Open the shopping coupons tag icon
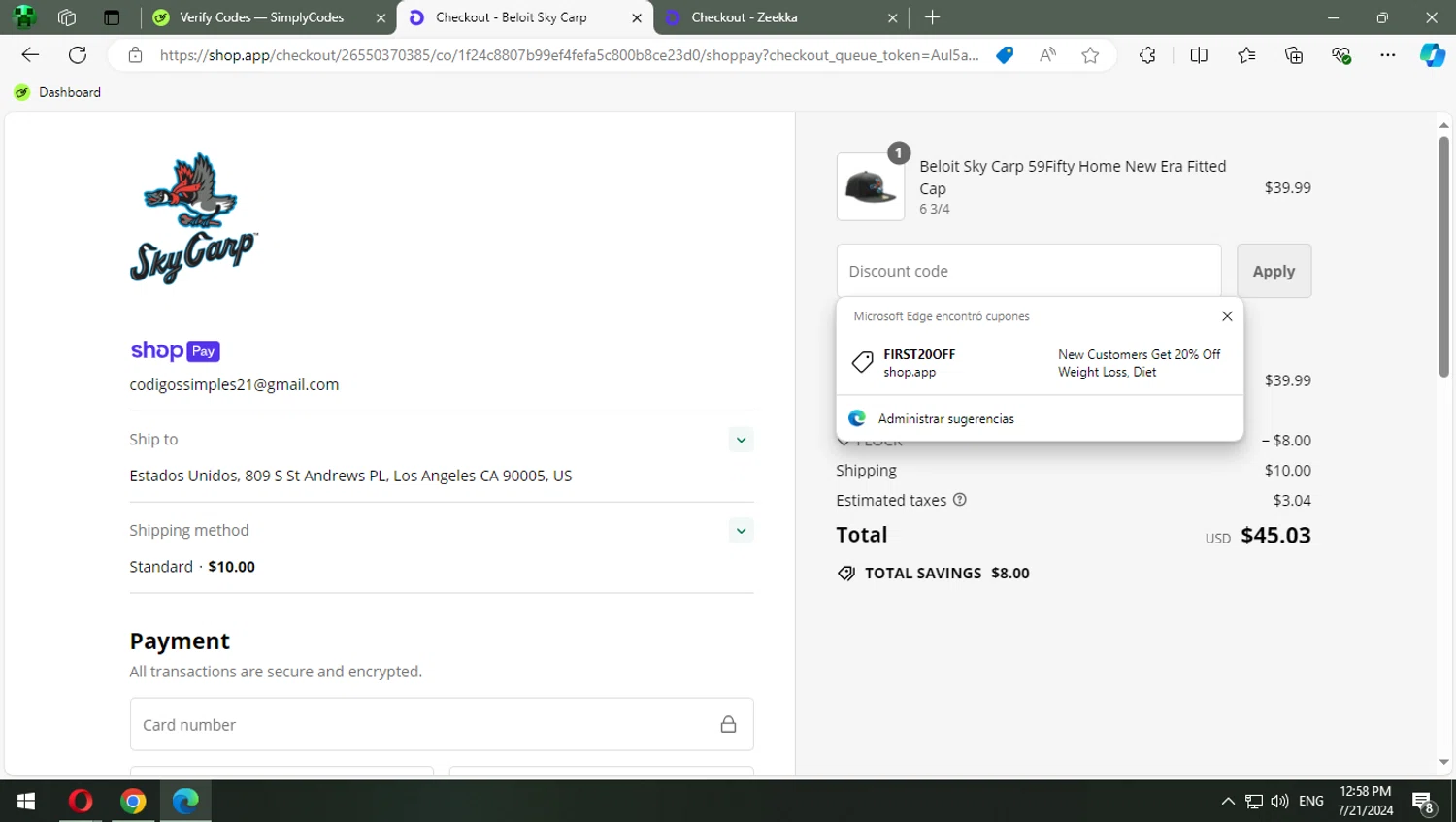The width and height of the screenshot is (1456, 822). pos(1005,55)
